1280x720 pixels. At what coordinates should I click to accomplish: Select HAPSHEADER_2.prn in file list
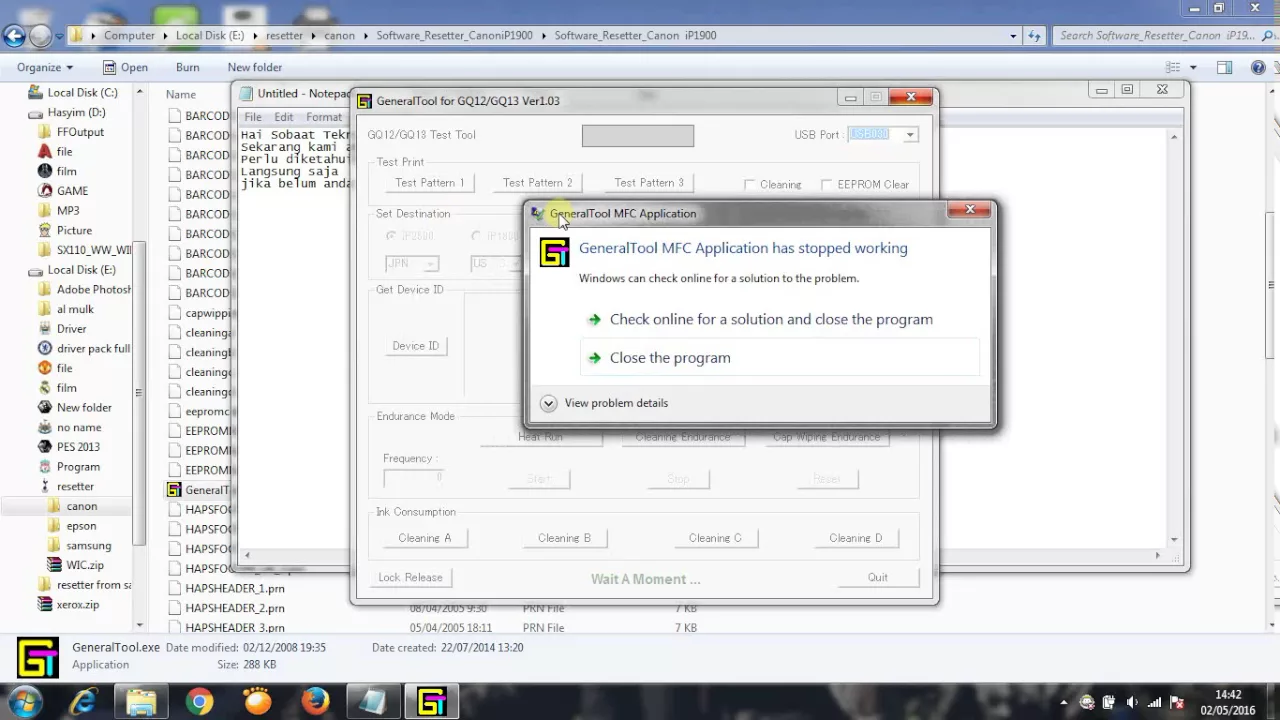tap(235, 608)
